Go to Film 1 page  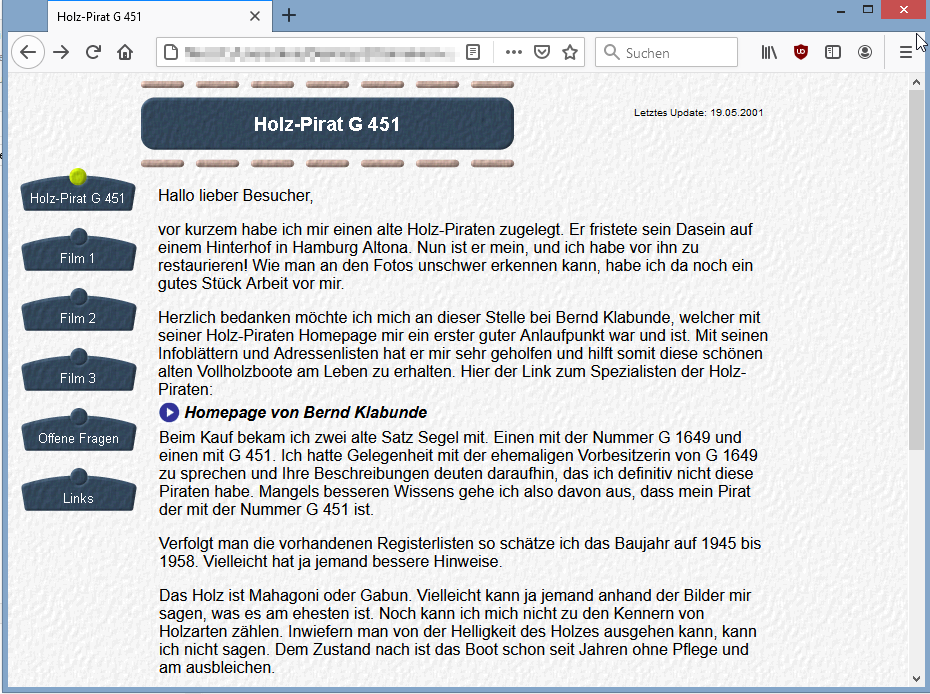[x=78, y=252]
